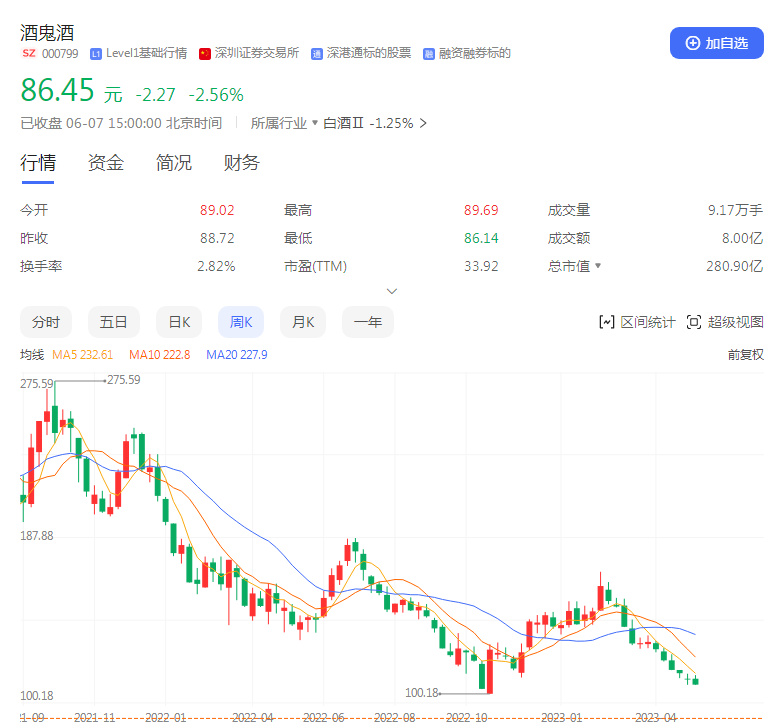This screenshot has height=728, width=773.
Task: Click the 最低 value 86.14
Action: [x=481, y=238]
